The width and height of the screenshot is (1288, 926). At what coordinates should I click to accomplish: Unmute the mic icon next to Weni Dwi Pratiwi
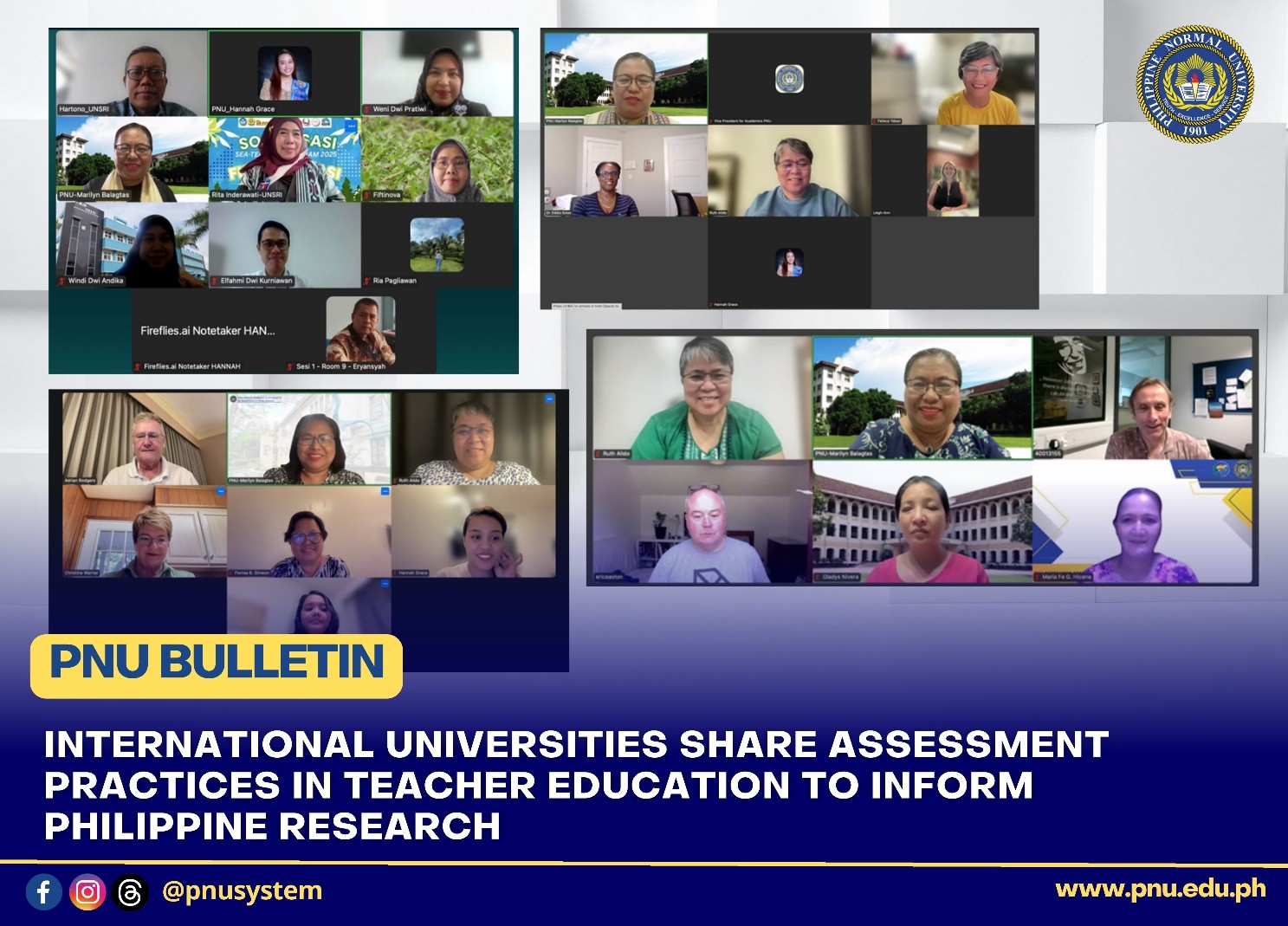click(367, 109)
